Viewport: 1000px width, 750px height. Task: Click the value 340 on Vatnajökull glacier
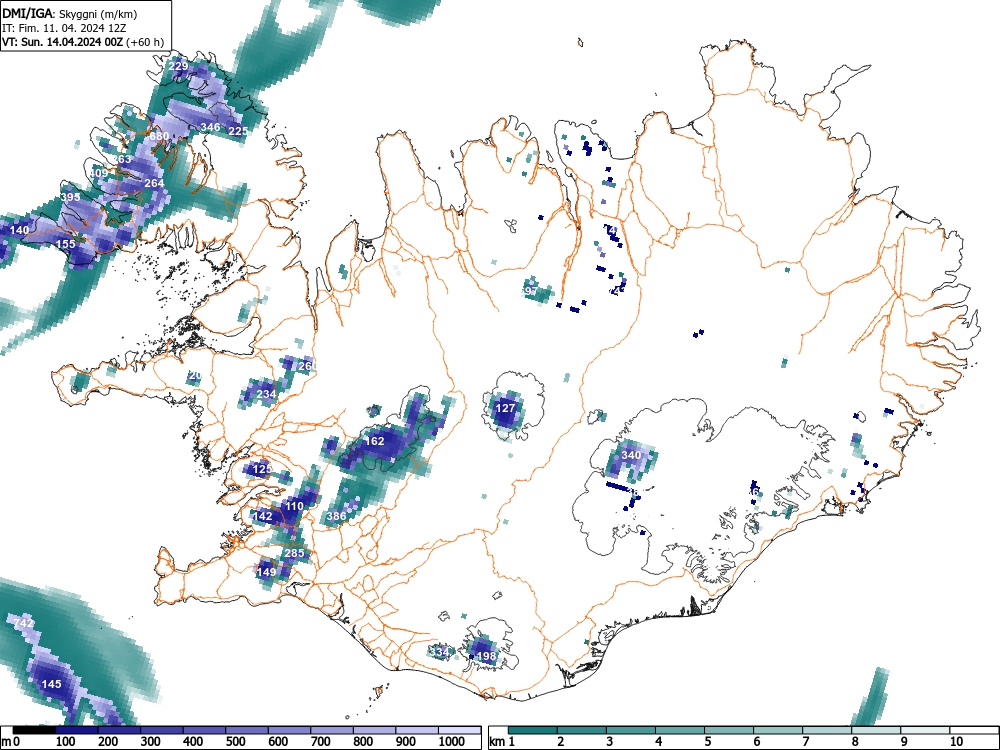click(631, 455)
